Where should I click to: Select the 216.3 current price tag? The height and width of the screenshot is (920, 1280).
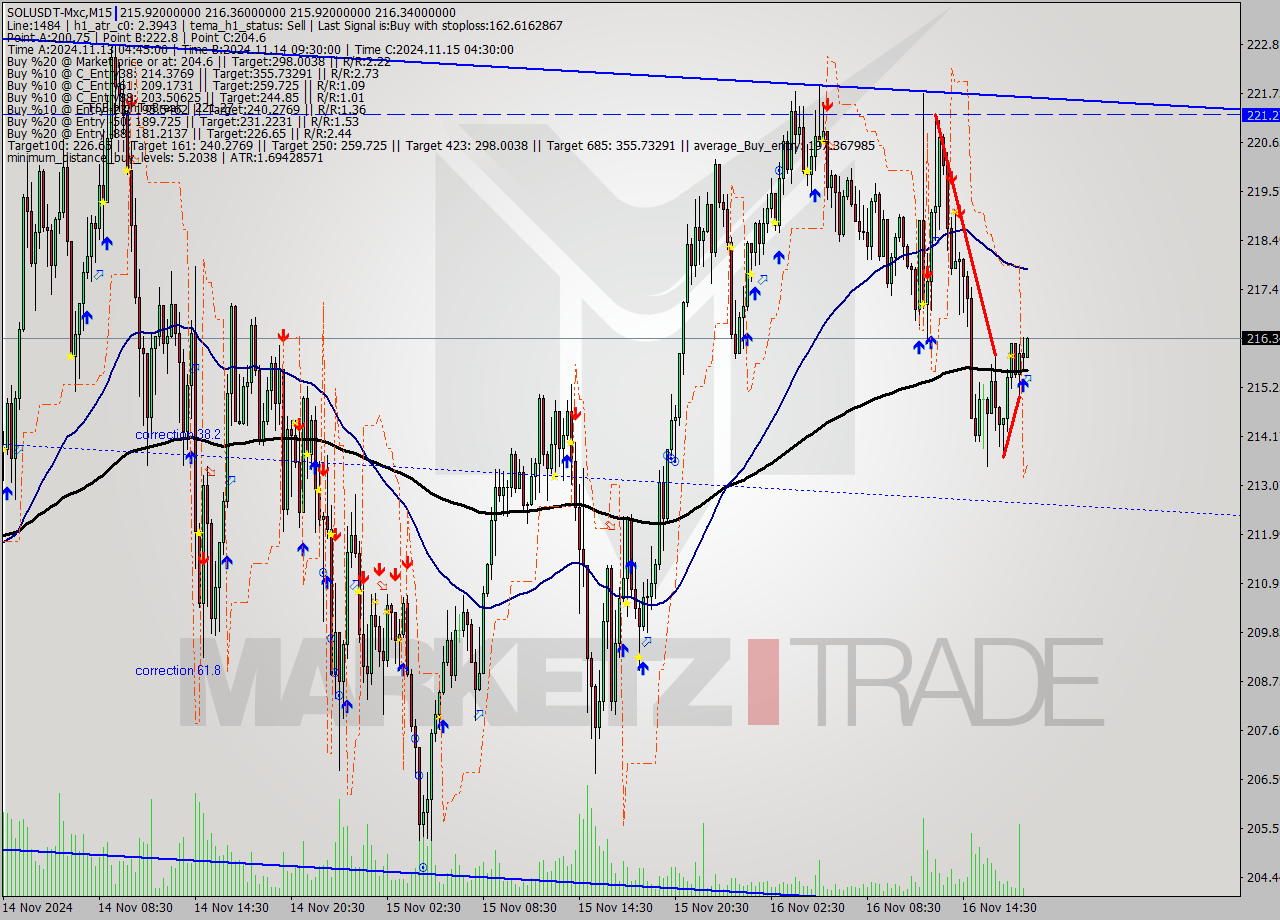1262,338
